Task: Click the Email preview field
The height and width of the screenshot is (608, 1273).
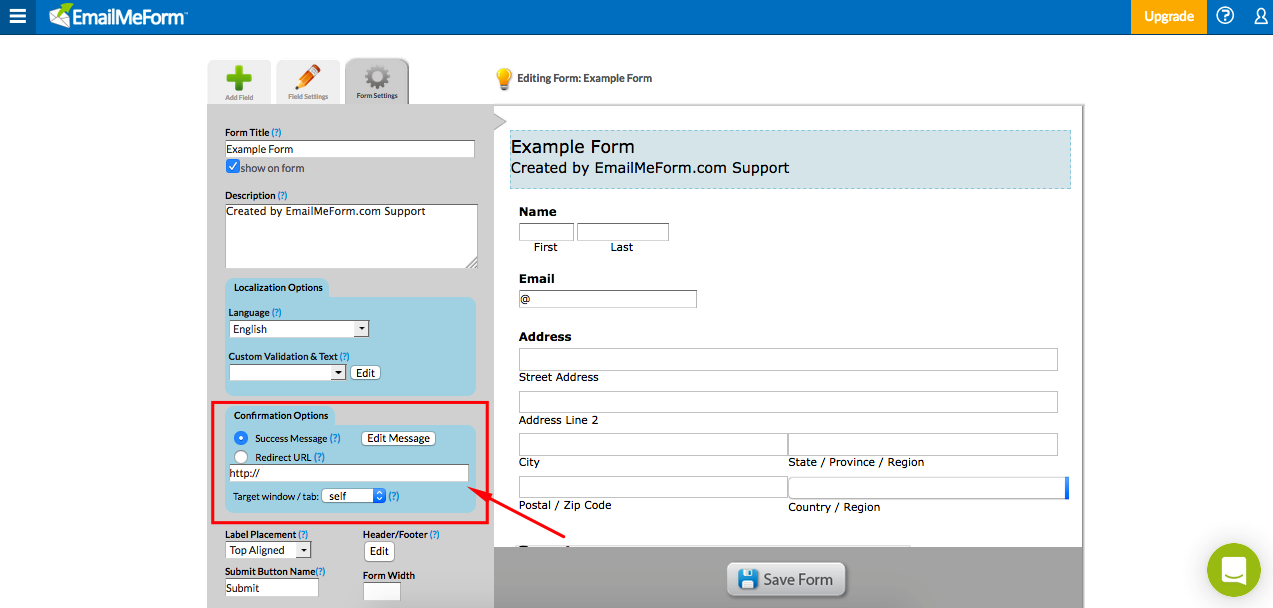Action: point(608,299)
